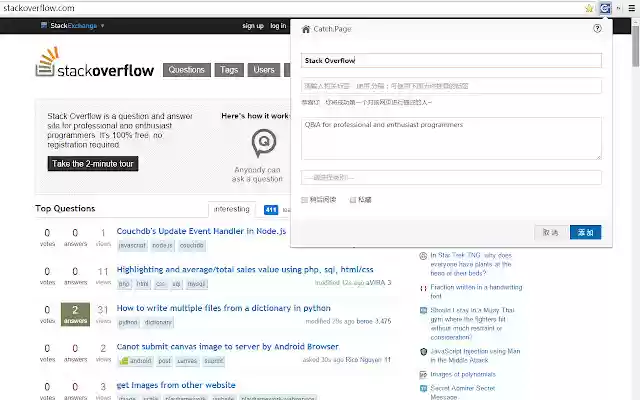Click the Stack Overflow title field in popup
This screenshot has height=400, width=640.
(x=451, y=60)
